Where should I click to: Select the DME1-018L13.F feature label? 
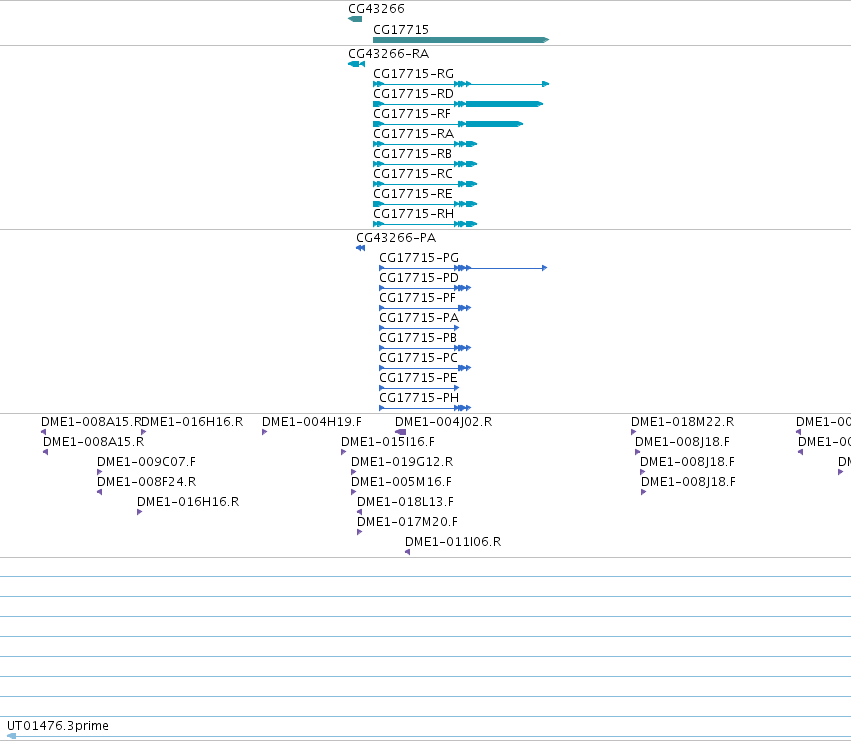pos(405,503)
